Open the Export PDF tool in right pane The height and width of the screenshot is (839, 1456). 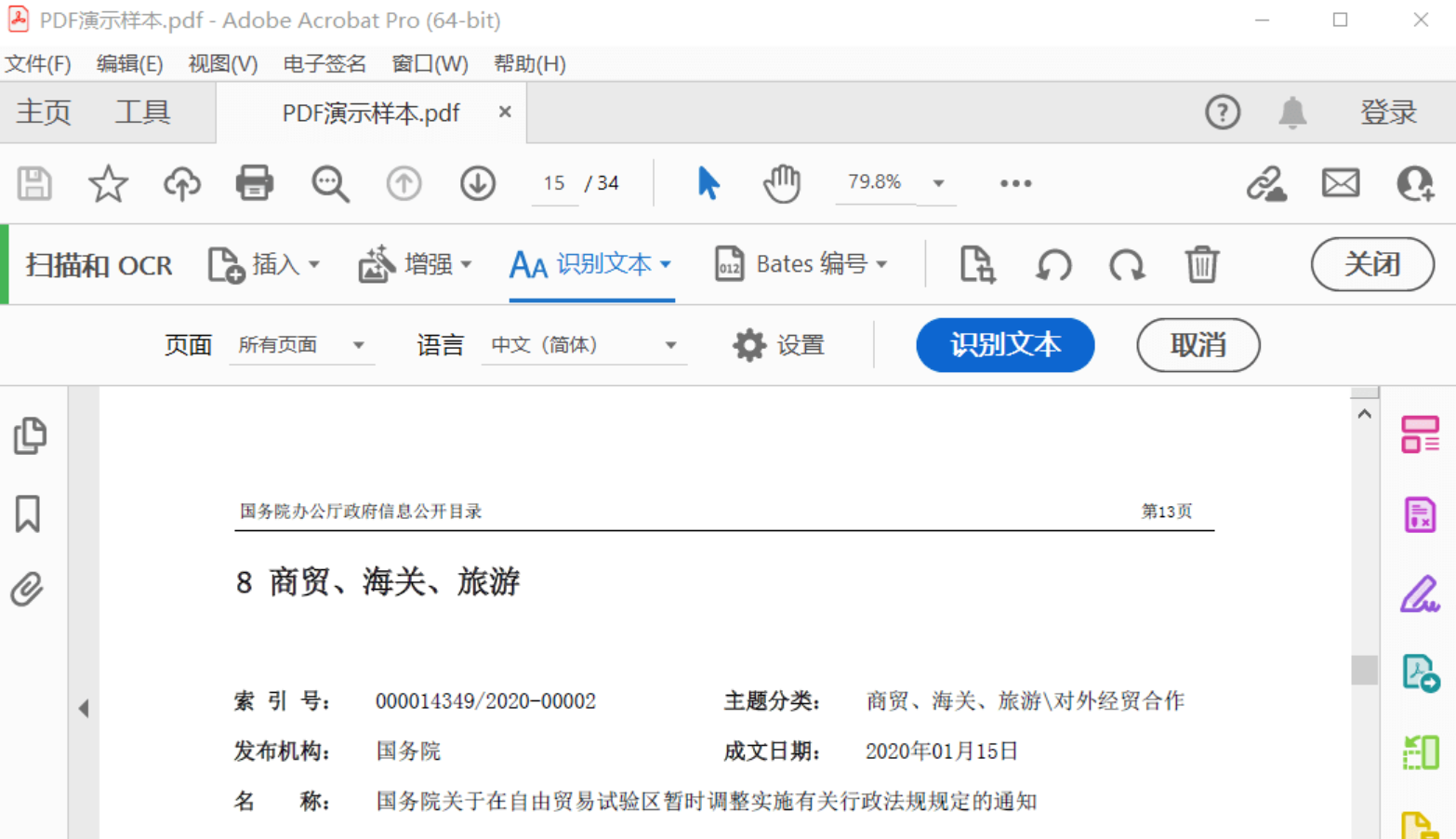coord(1421,673)
